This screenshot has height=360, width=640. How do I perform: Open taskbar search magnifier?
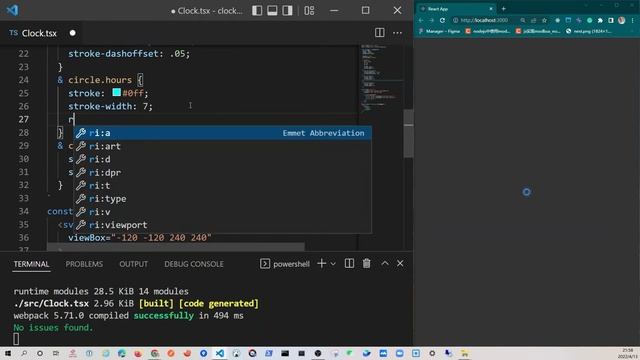tap(24, 353)
